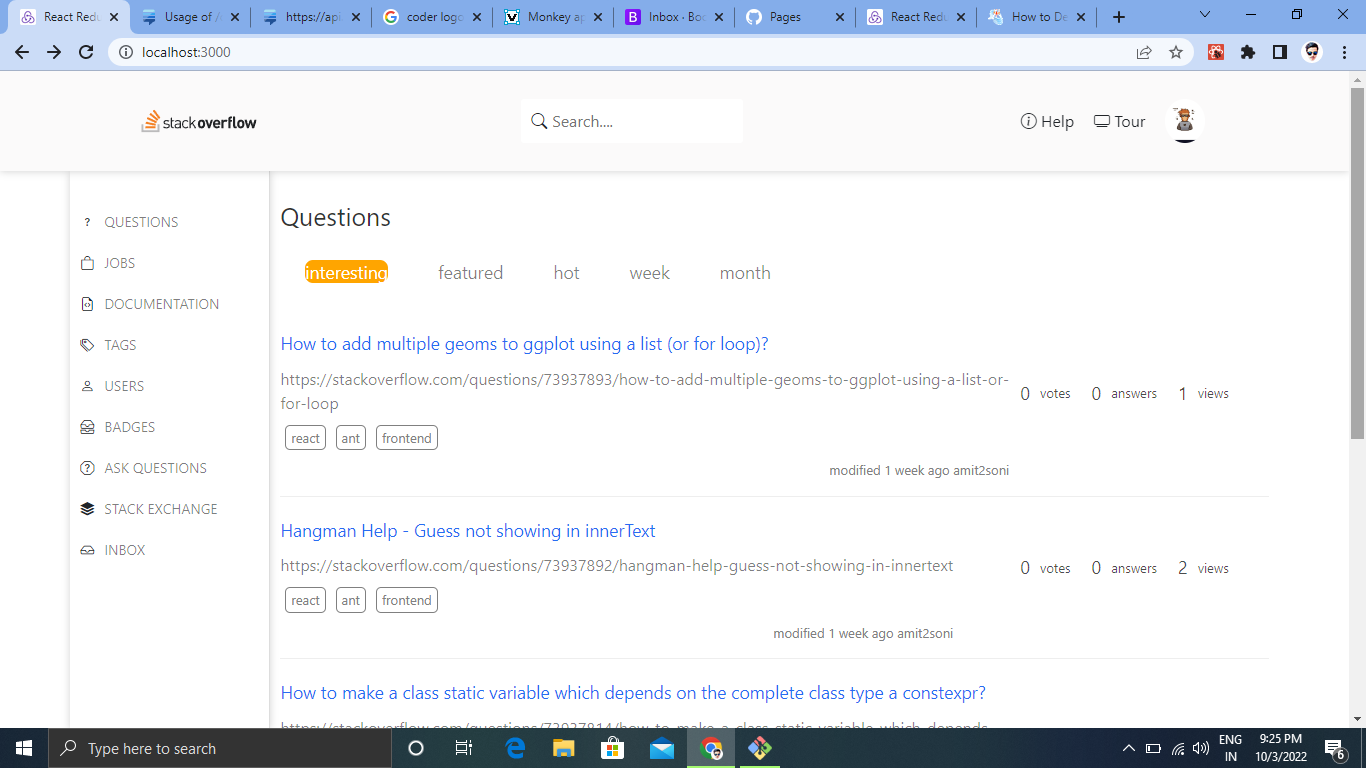Click the Stack Exchange stack icon
Image resolution: width=1366 pixels, height=768 pixels.
[x=87, y=508]
